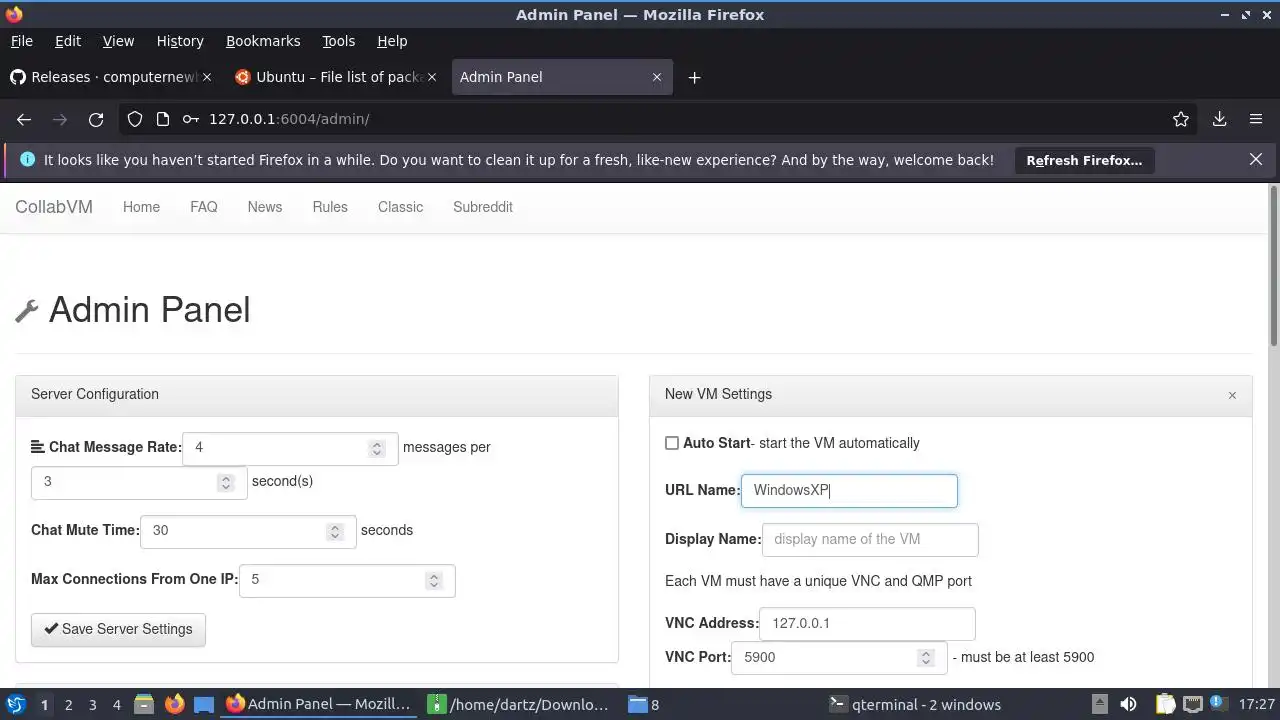Open the File menu
This screenshot has height=720, width=1280.
21,41
